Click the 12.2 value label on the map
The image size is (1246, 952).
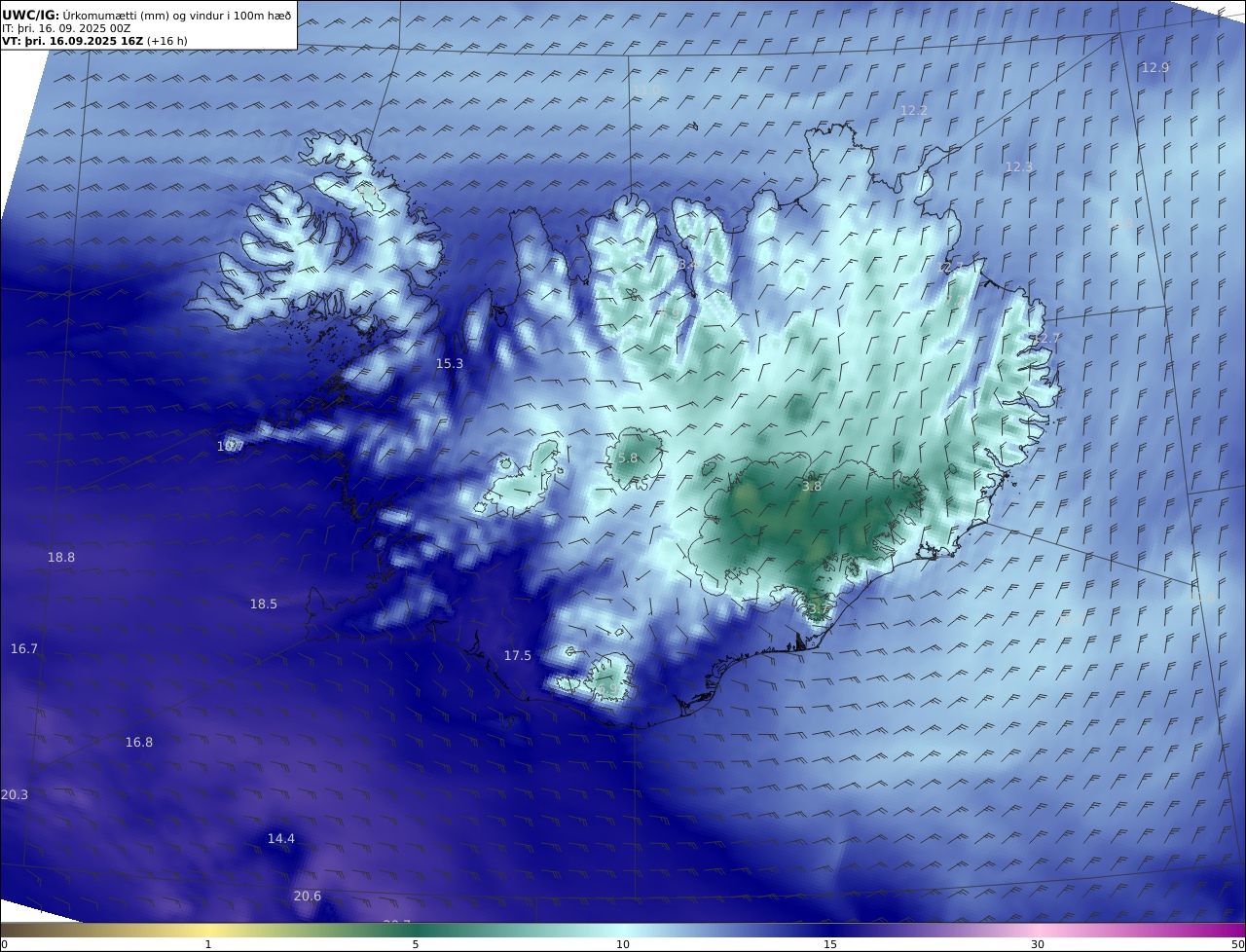913,111
